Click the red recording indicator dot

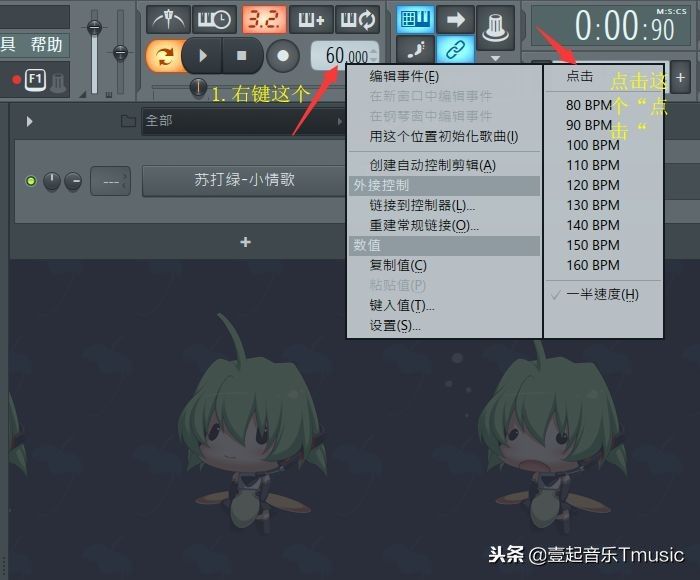point(17,80)
